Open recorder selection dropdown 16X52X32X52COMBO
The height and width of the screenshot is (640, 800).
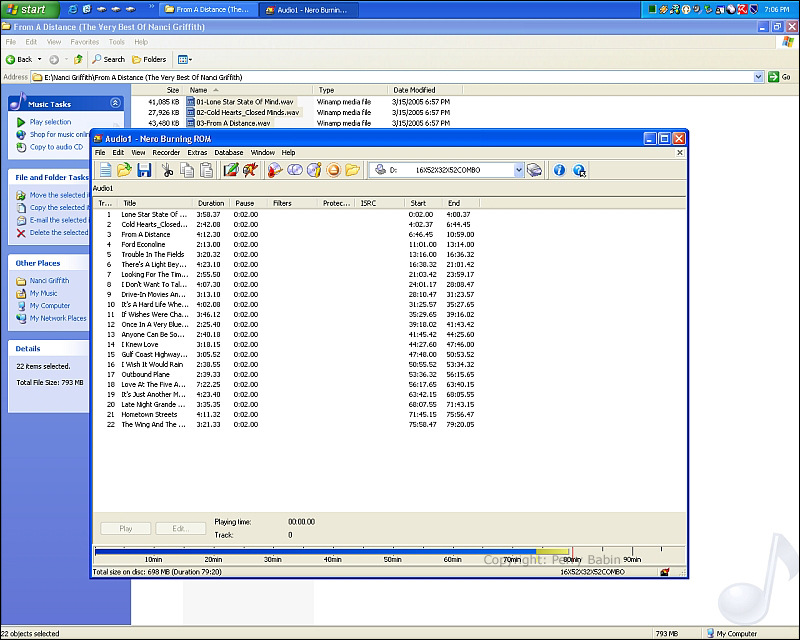[518, 170]
